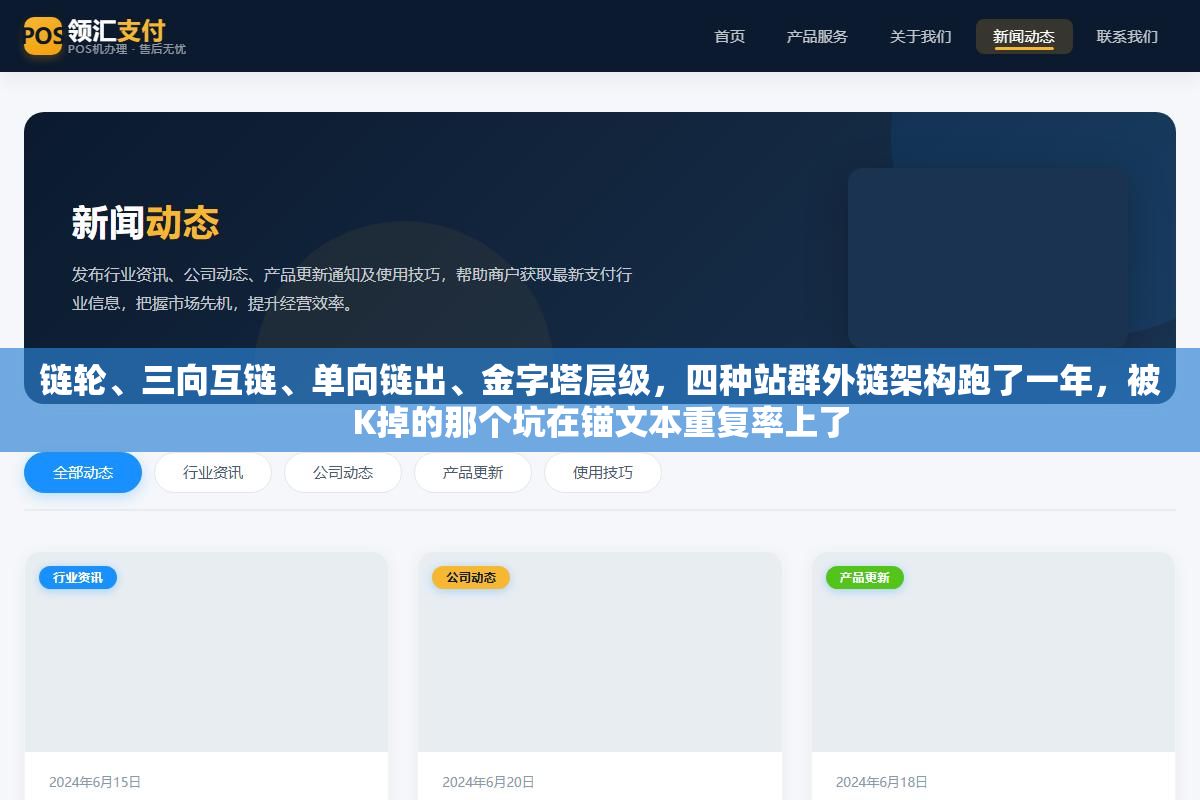Viewport: 1200px width, 800px height.
Task: Click the POS logo icon
Action: point(43,36)
